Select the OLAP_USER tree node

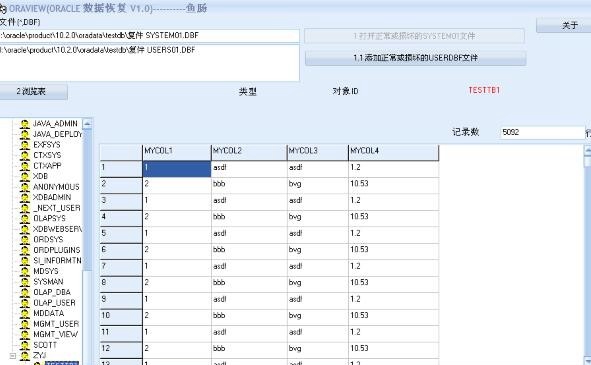[x=54, y=303]
